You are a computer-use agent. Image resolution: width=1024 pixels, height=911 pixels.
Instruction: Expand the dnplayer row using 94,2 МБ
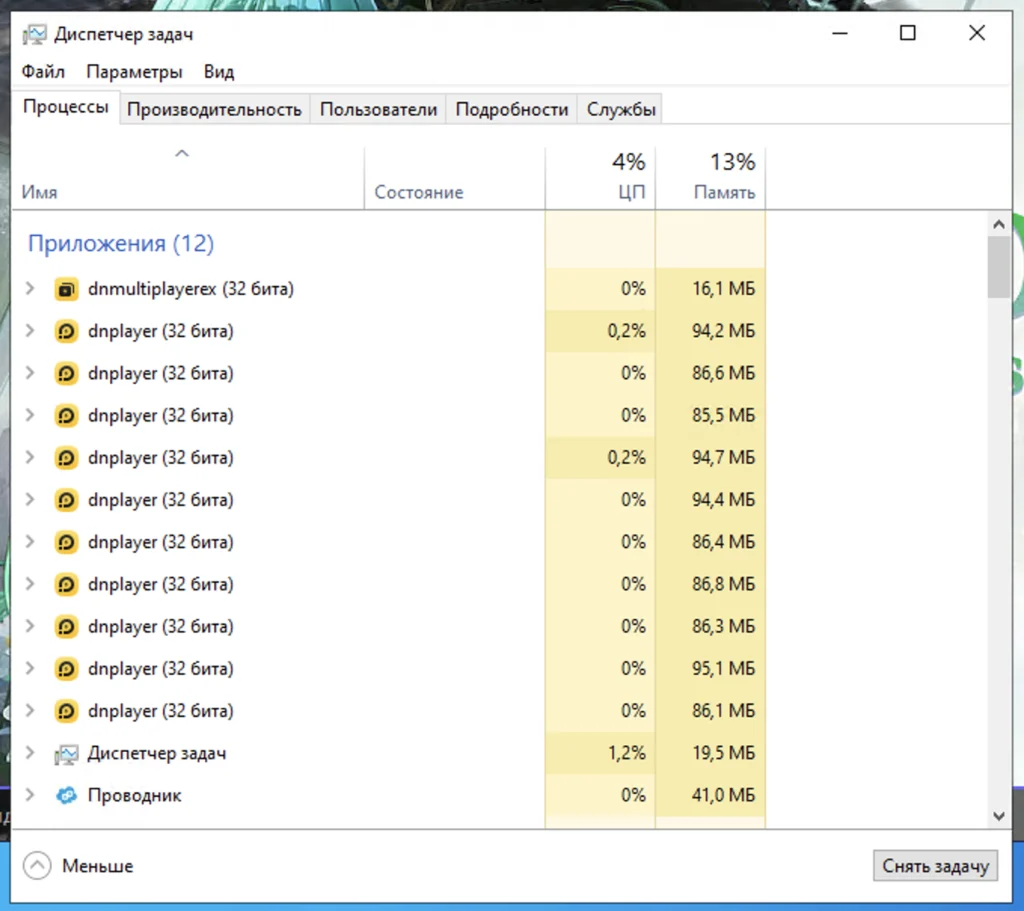29,330
